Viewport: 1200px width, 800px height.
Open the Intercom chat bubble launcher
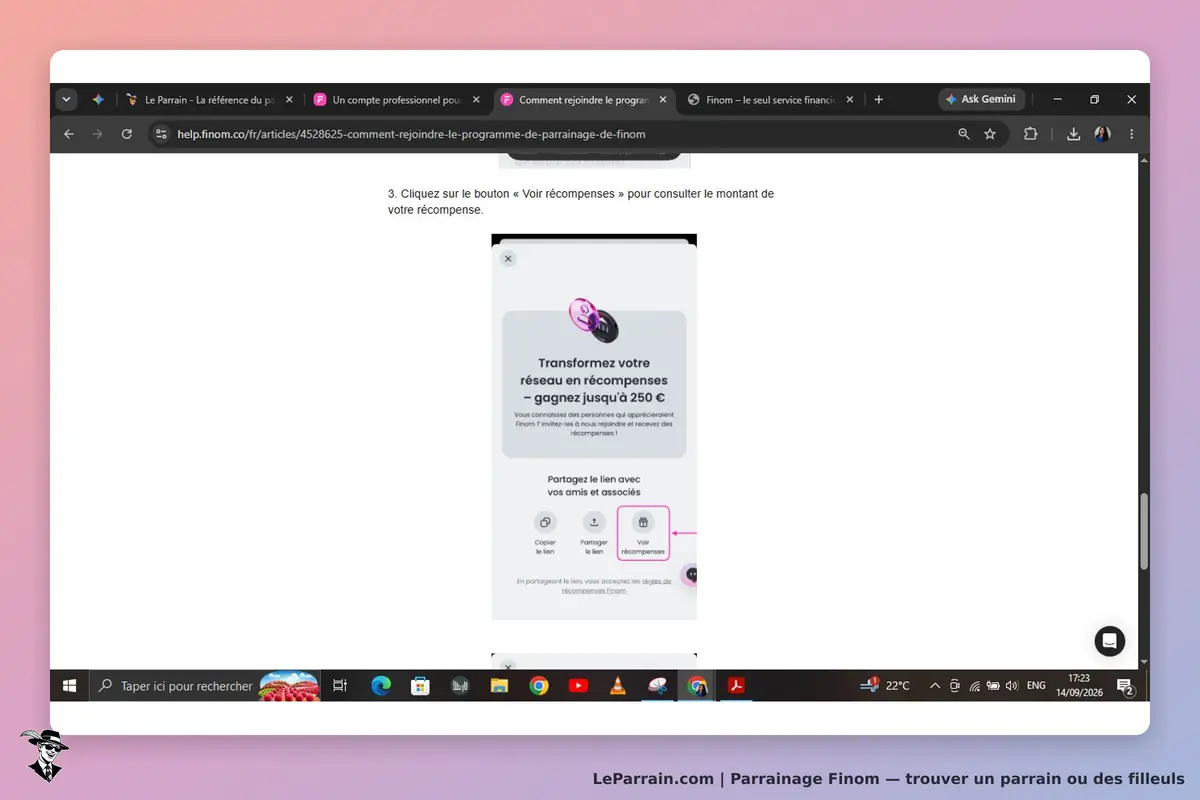pos(1110,641)
